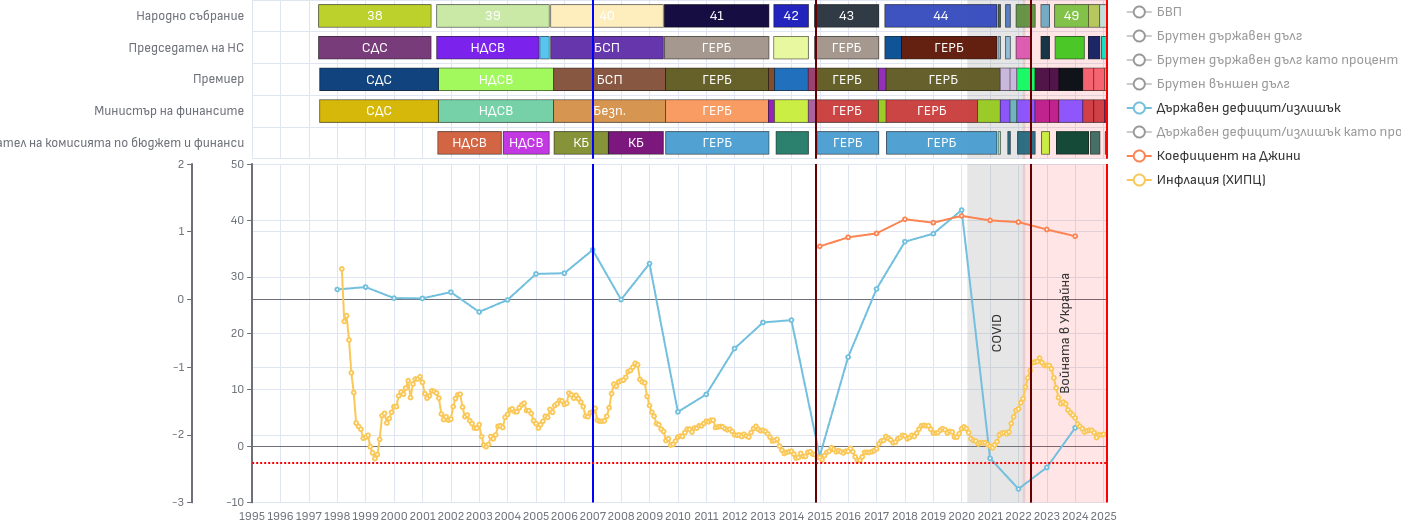Hide the Държавен дефицит/излишък series

(1234, 108)
